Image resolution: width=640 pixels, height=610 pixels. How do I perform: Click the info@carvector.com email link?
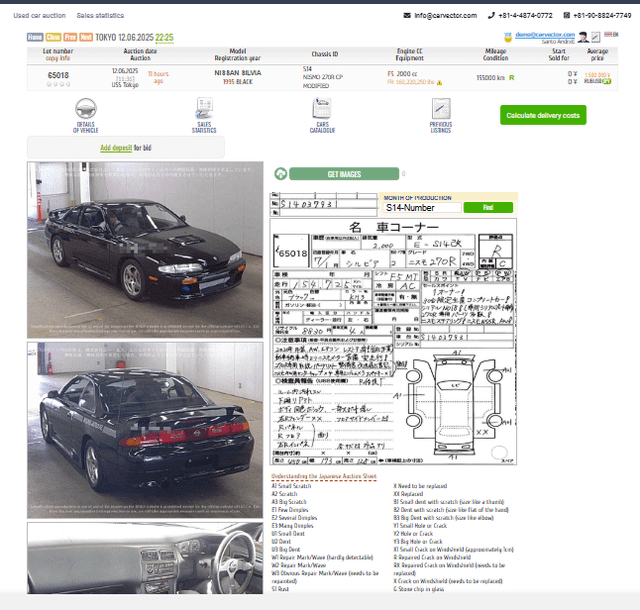pos(445,16)
